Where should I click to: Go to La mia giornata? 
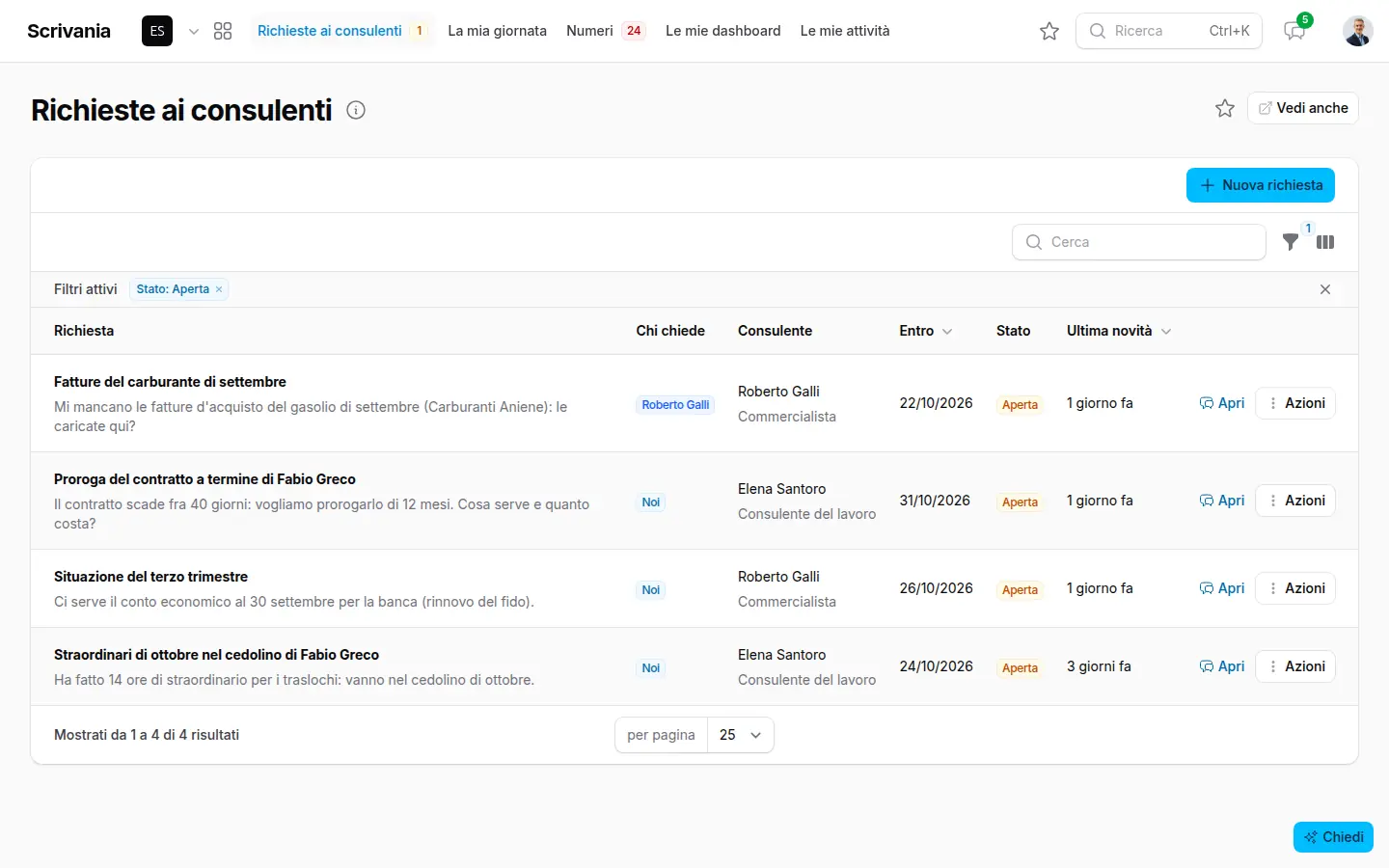point(497,31)
